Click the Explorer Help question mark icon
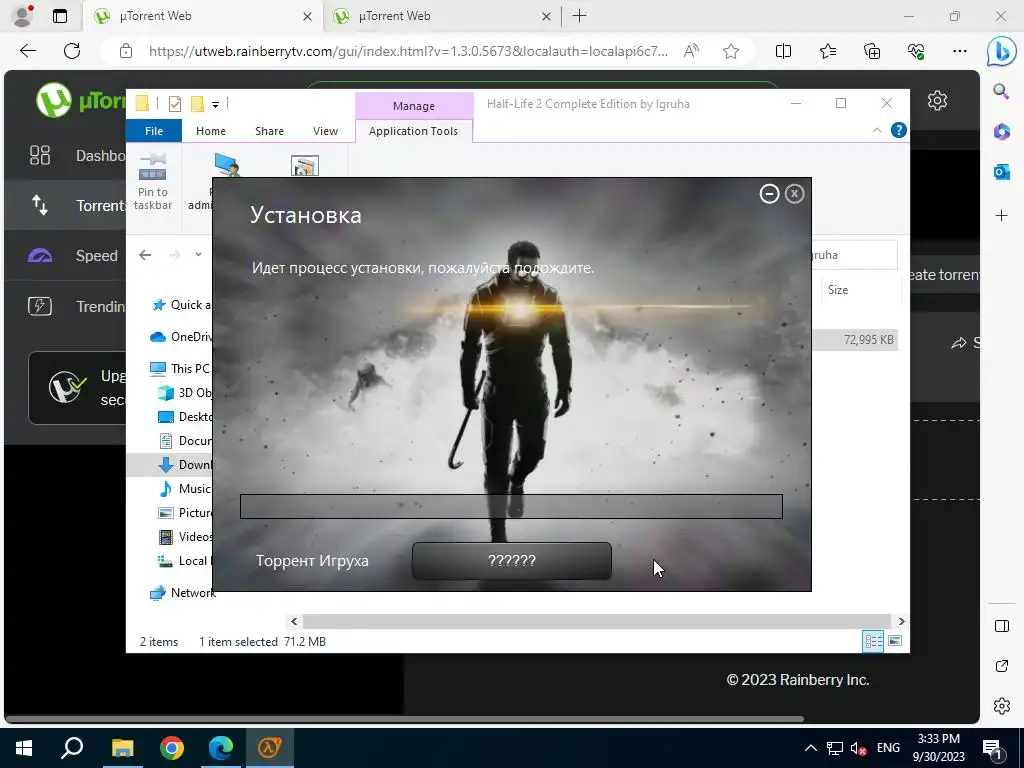This screenshot has height=768, width=1024. (x=899, y=130)
